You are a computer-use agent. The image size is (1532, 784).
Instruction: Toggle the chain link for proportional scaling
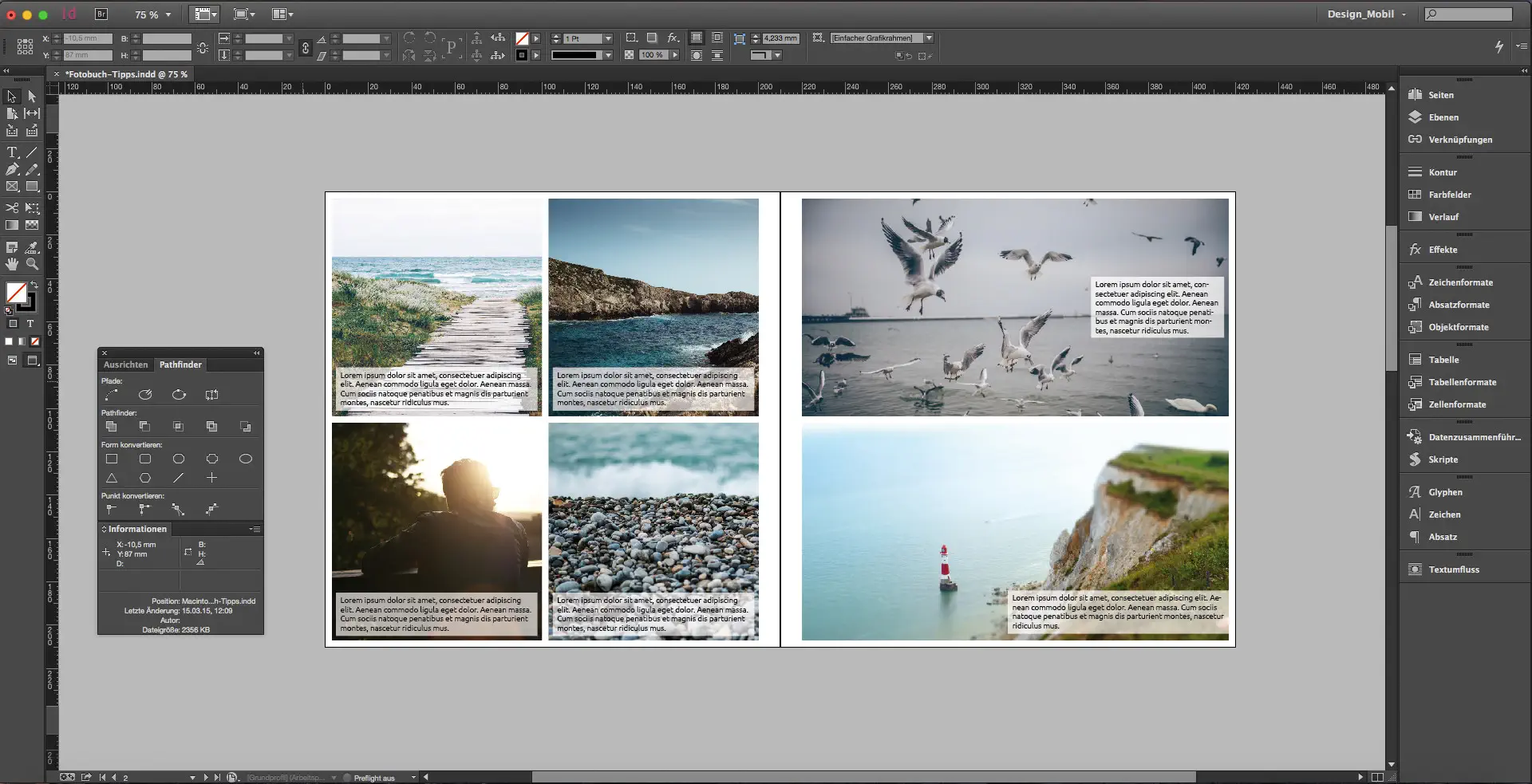pyautogui.click(x=306, y=47)
